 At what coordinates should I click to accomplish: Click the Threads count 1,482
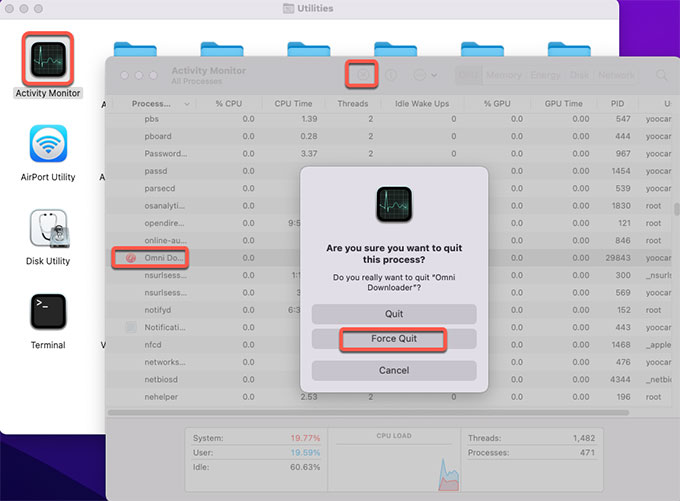click(584, 438)
